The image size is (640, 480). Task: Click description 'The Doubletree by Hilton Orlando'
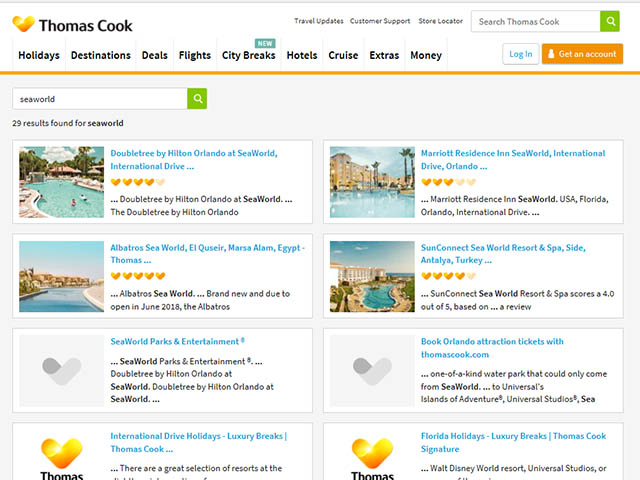click(174, 212)
